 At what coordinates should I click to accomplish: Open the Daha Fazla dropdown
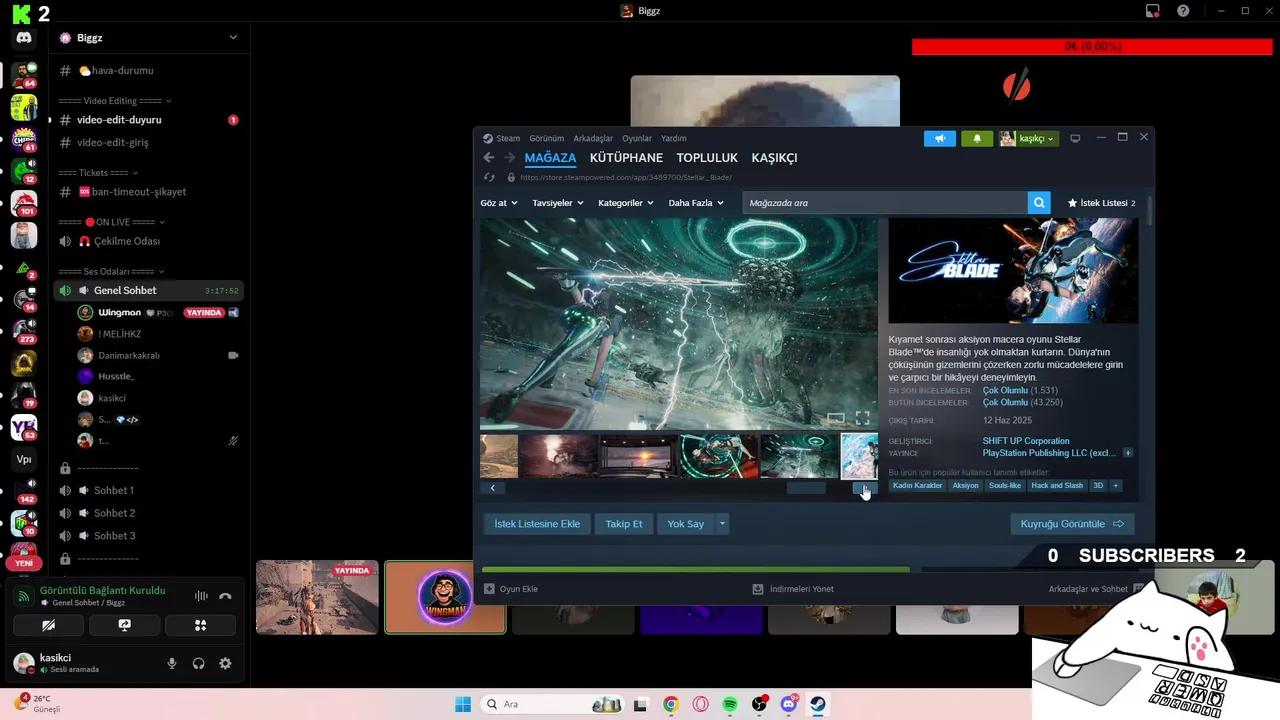(696, 203)
